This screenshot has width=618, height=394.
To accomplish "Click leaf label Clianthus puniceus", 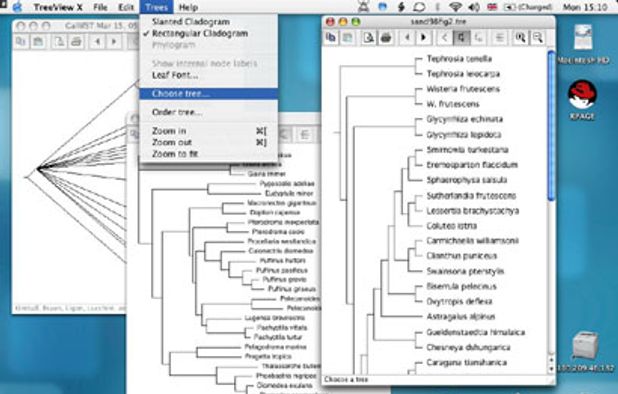I will pyautogui.click(x=462, y=256).
